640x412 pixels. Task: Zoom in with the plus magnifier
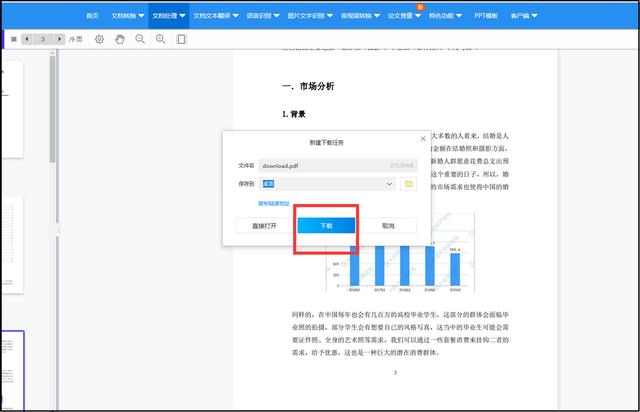tap(161, 39)
